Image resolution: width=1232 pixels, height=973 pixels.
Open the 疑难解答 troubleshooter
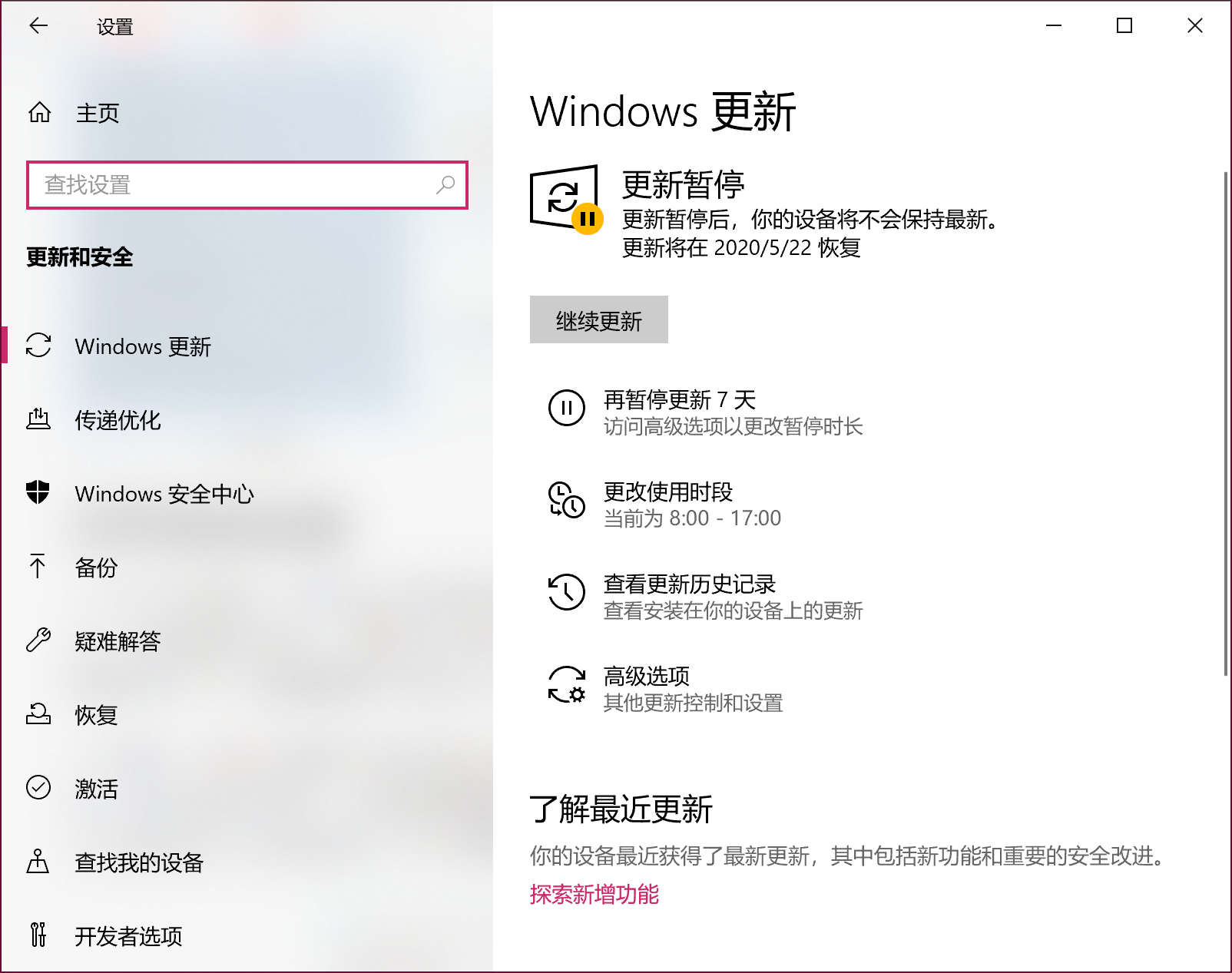[x=118, y=641]
